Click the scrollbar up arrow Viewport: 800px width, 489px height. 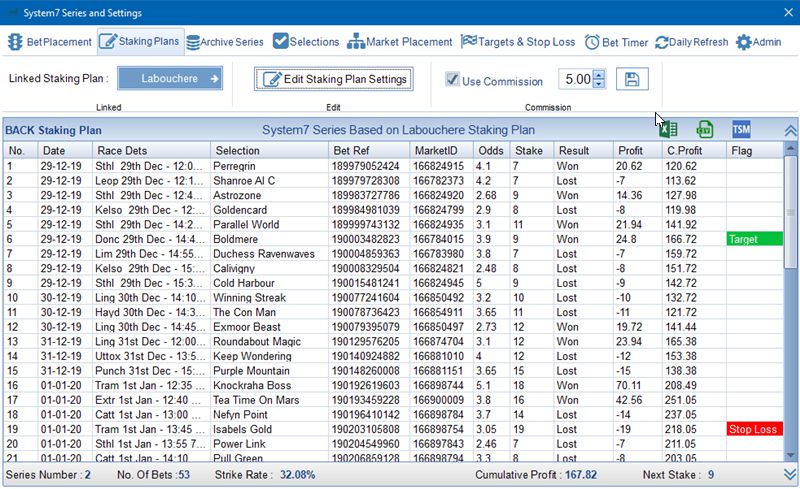791,149
